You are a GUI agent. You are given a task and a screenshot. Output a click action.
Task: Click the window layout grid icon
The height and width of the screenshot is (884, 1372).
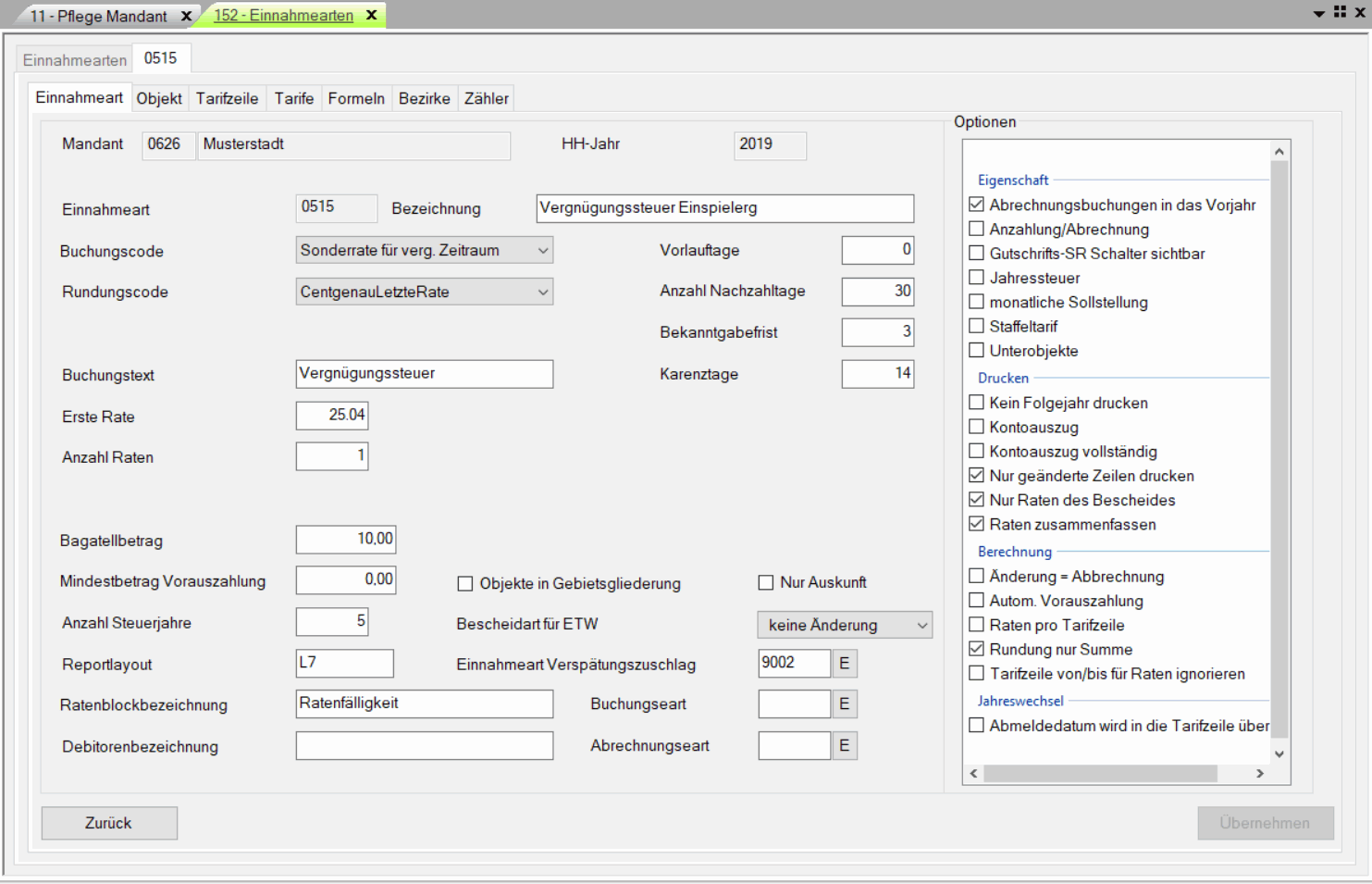1340,12
